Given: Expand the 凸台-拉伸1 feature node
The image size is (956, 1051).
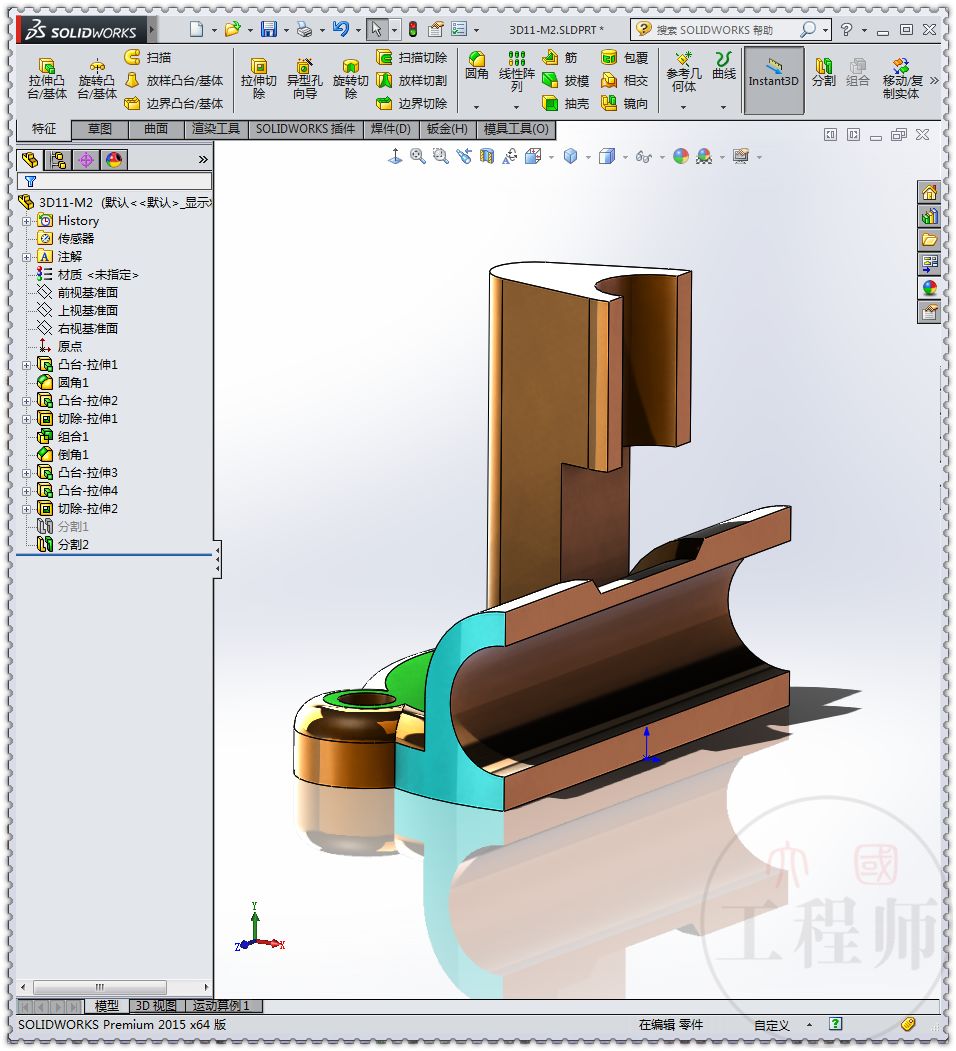Looking at the screenshot, I should 26,365.
